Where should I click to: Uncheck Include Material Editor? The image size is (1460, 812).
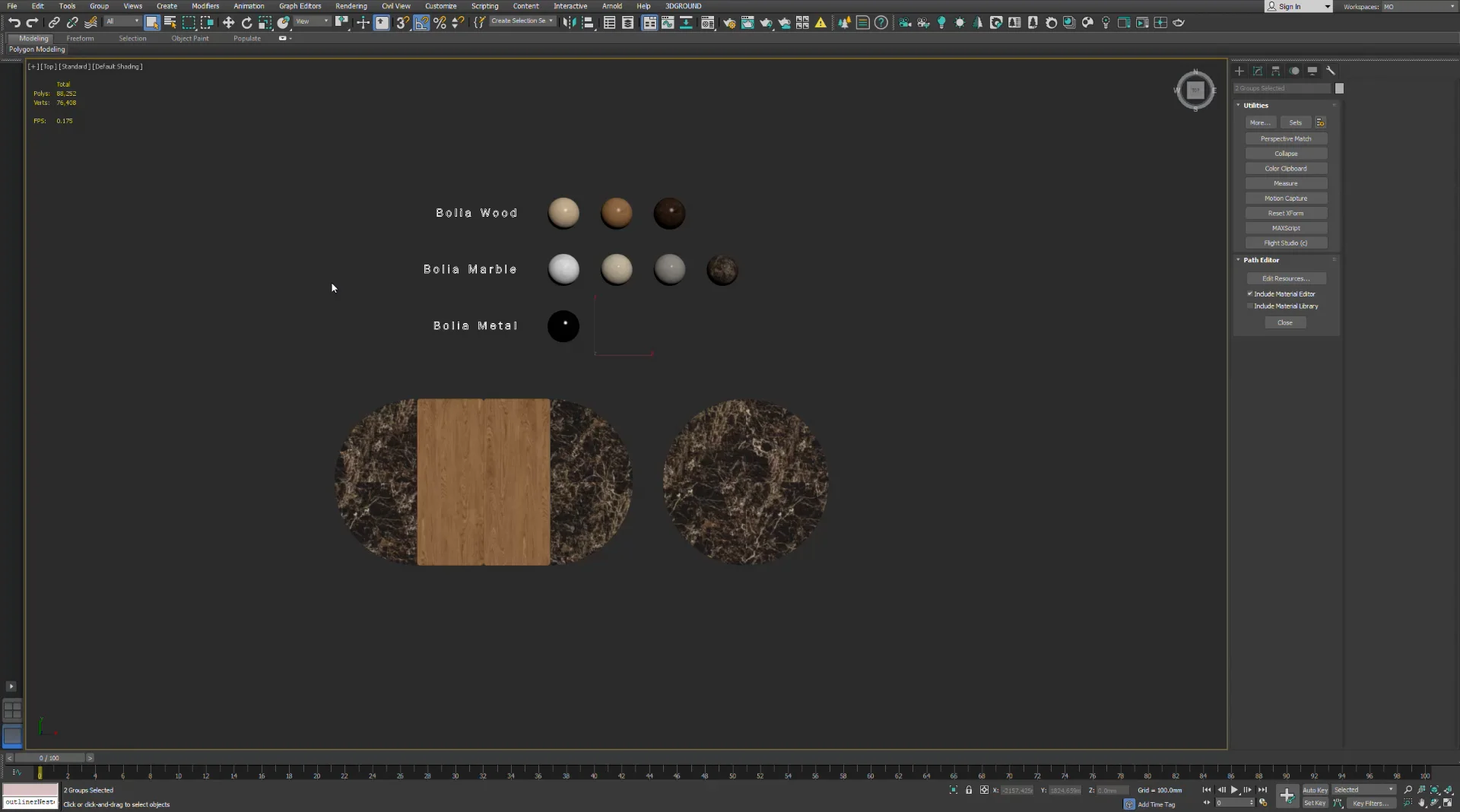(1250, 293)
